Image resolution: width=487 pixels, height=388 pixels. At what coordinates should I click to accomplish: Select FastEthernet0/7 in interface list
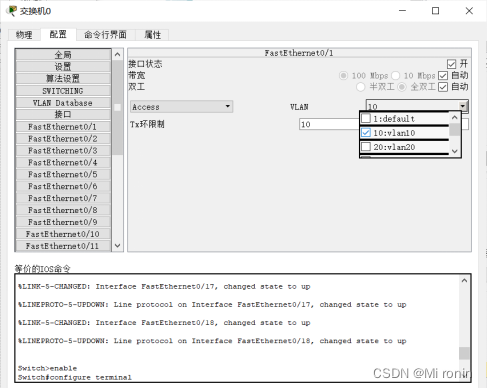tap(63, 198)
